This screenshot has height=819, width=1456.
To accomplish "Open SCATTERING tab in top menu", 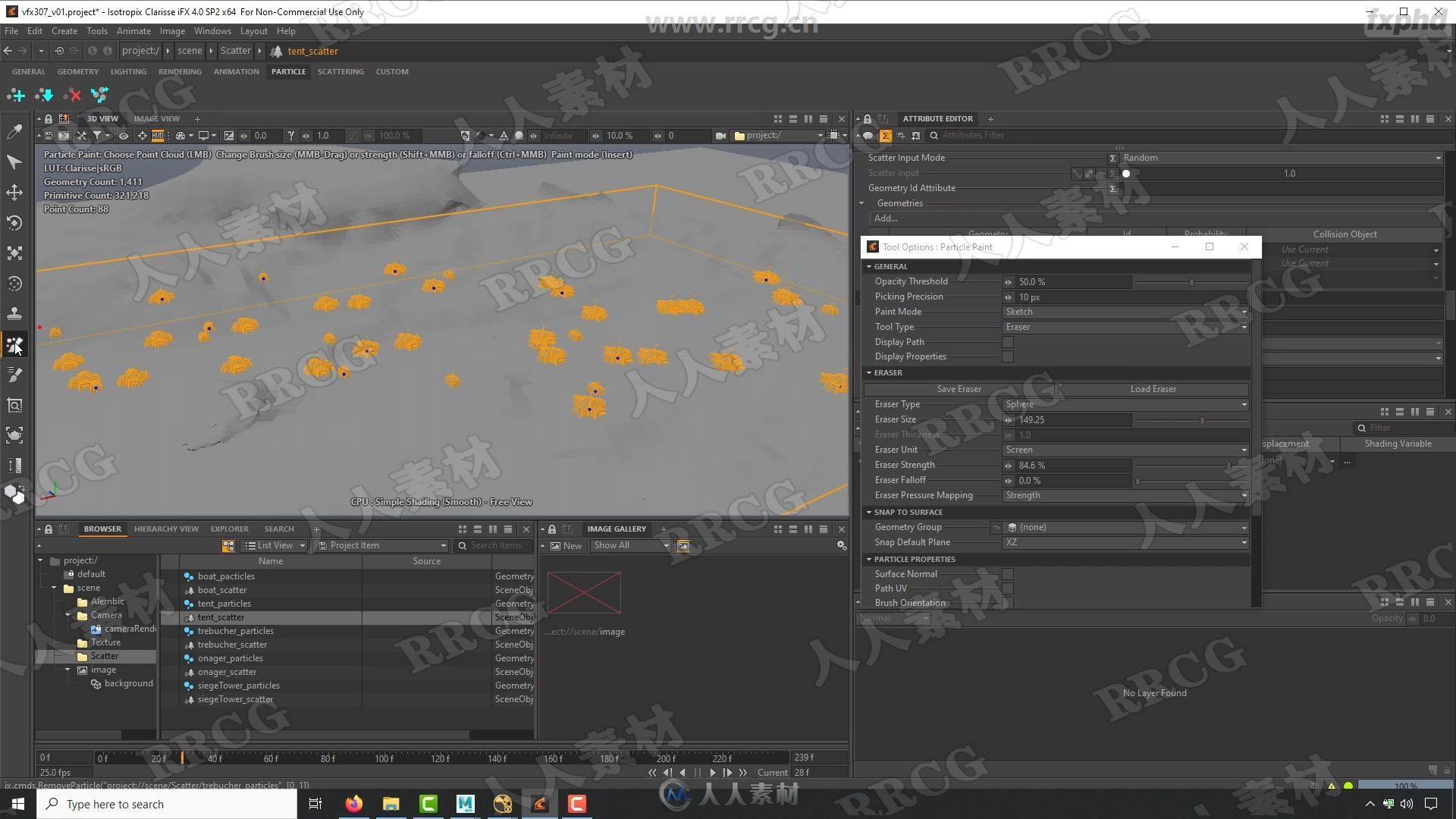I will tap(340, 71).
